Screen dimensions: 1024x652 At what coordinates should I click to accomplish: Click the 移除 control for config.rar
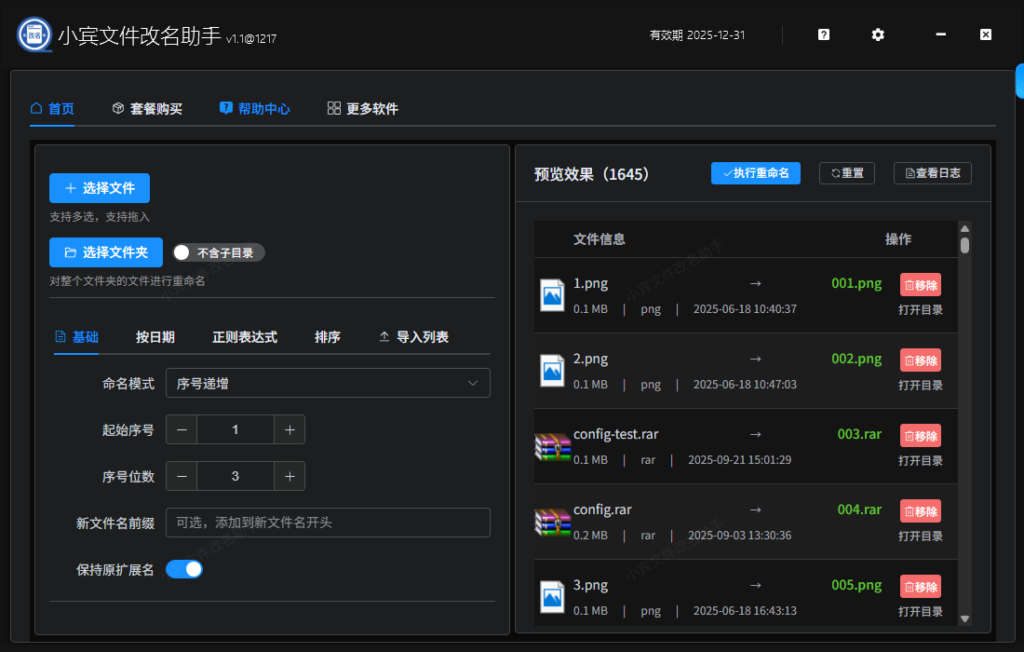[919, 510]
